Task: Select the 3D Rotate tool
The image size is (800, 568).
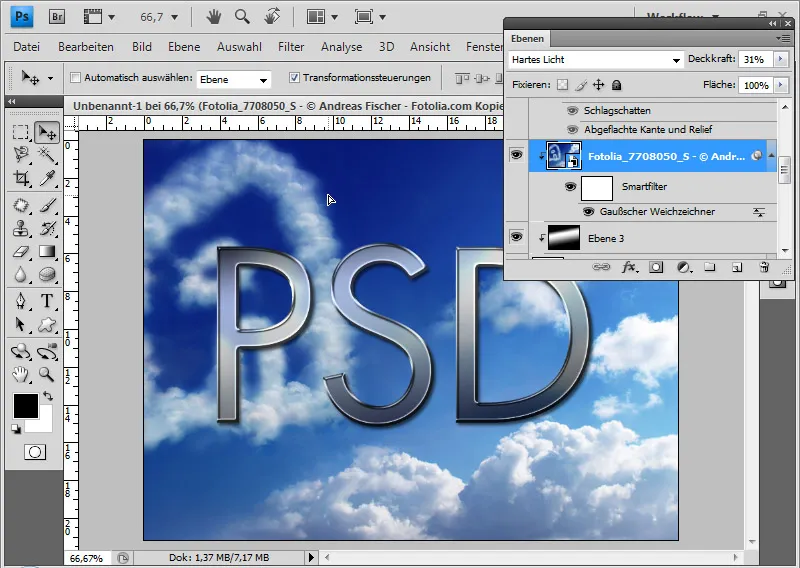Action: click(21, 352)
